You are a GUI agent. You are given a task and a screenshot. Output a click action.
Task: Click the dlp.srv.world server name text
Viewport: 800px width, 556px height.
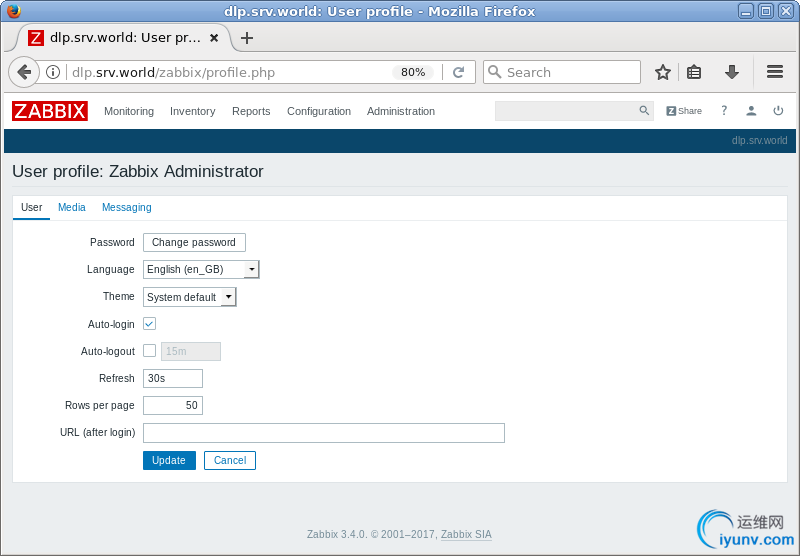759,140
